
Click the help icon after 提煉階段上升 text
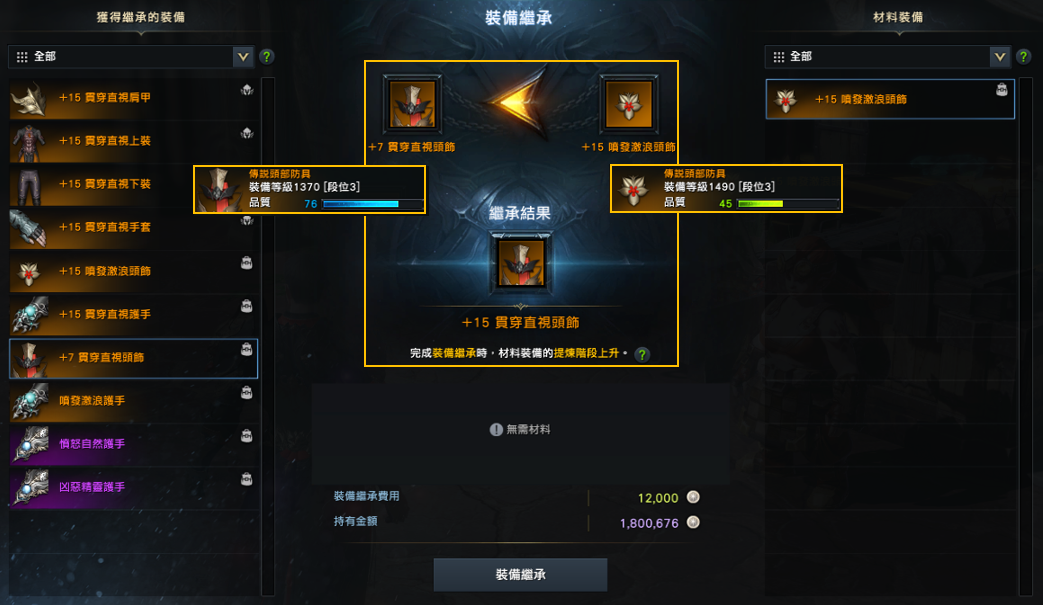click(x=642, y=354)
